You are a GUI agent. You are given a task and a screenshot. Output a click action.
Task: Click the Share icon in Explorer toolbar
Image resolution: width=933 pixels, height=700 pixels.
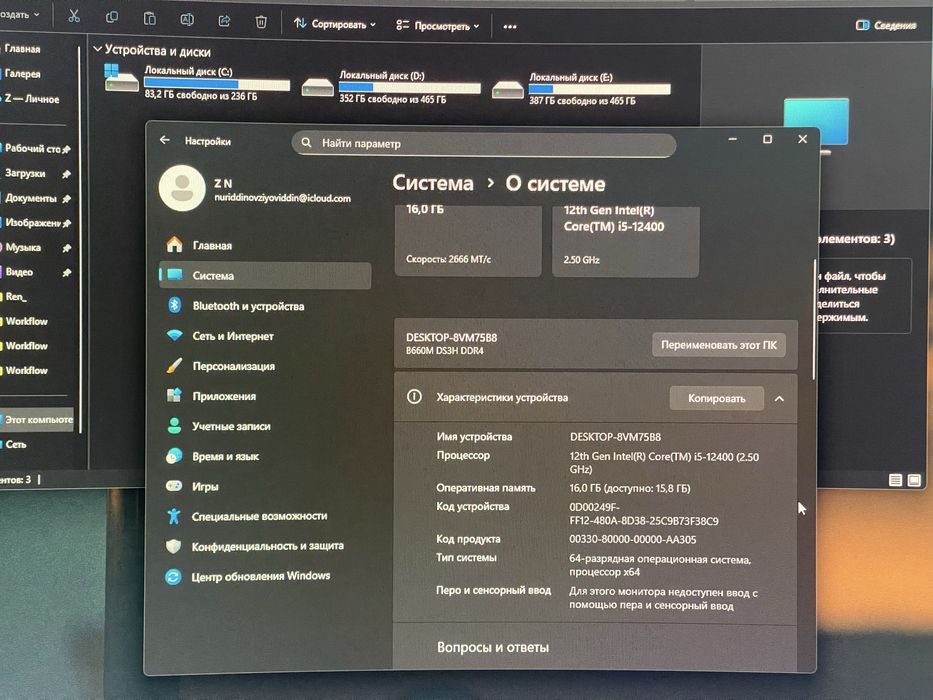pyautogui.click(x=224, y=21)
